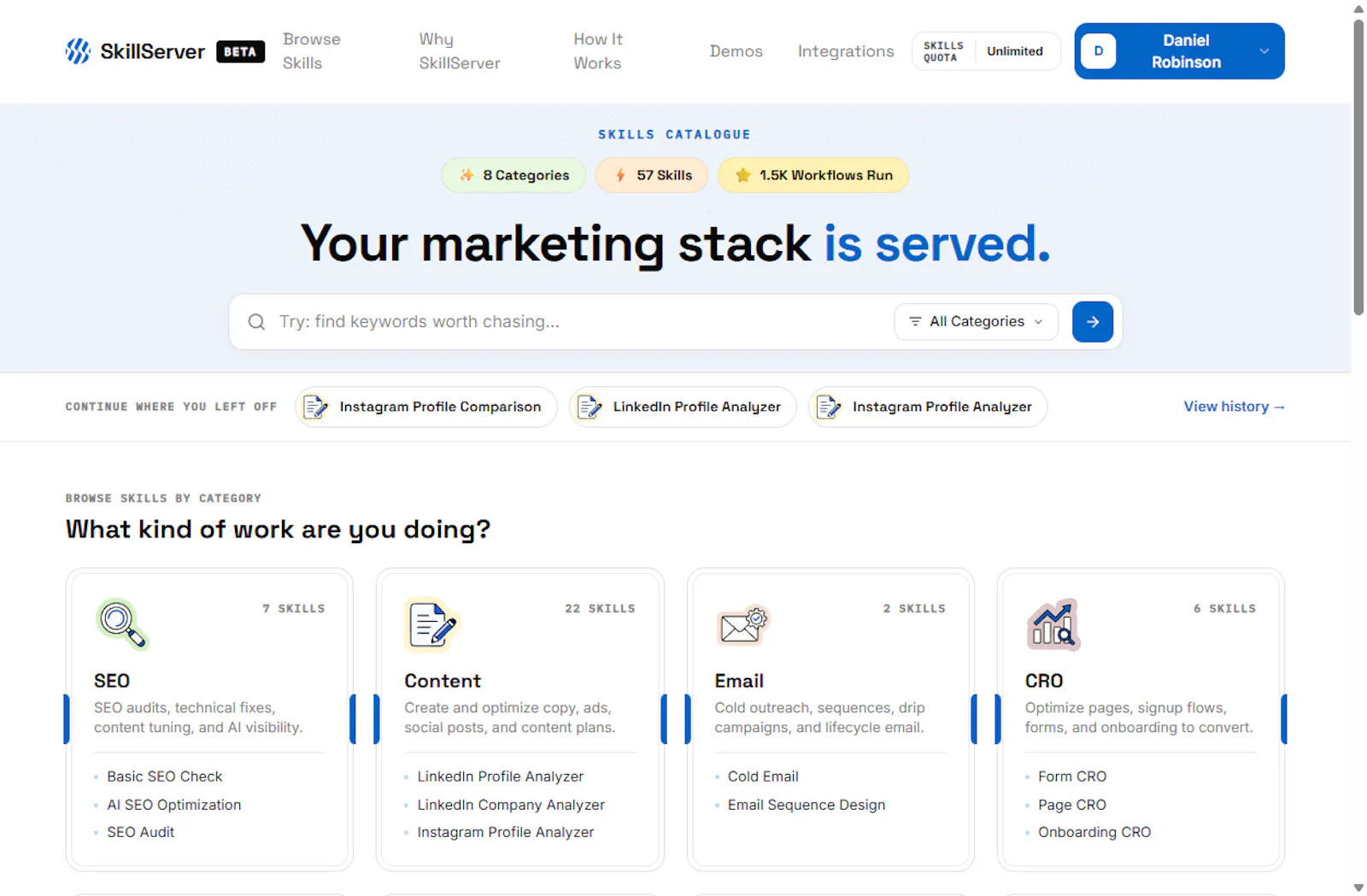Viewport: 1367px width, 896px height.
Task: Submit search with the blue arrow button
Action: pyautogui.click(x=1093, y=322)
